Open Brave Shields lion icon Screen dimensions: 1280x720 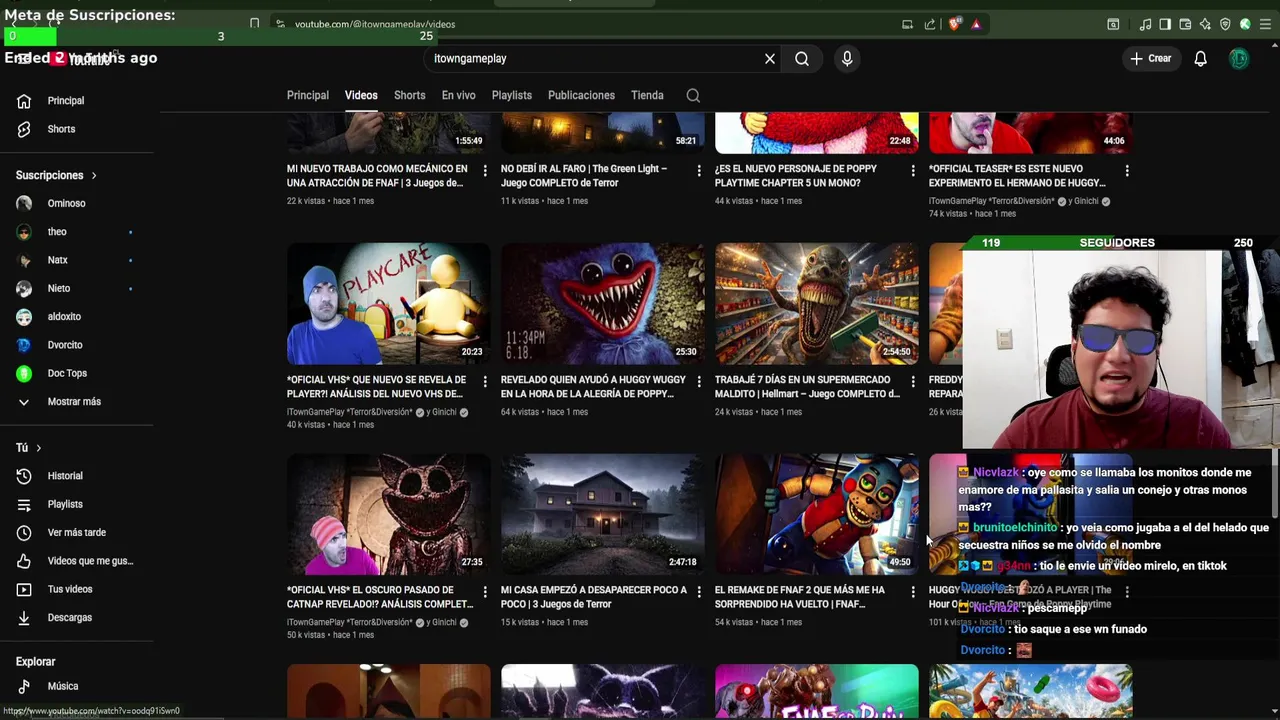click(x=954, y=24)
